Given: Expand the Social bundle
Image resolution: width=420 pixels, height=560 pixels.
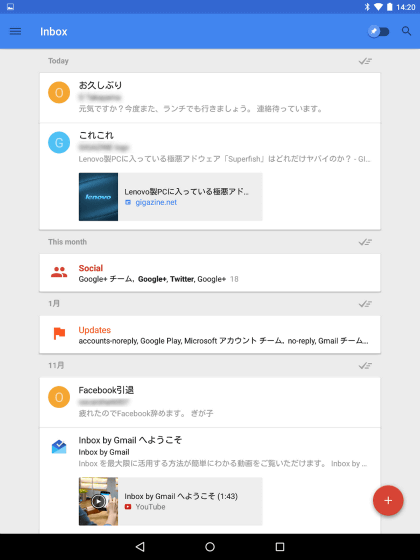Looking at the screenshot, I should click(x=210, y=273).
